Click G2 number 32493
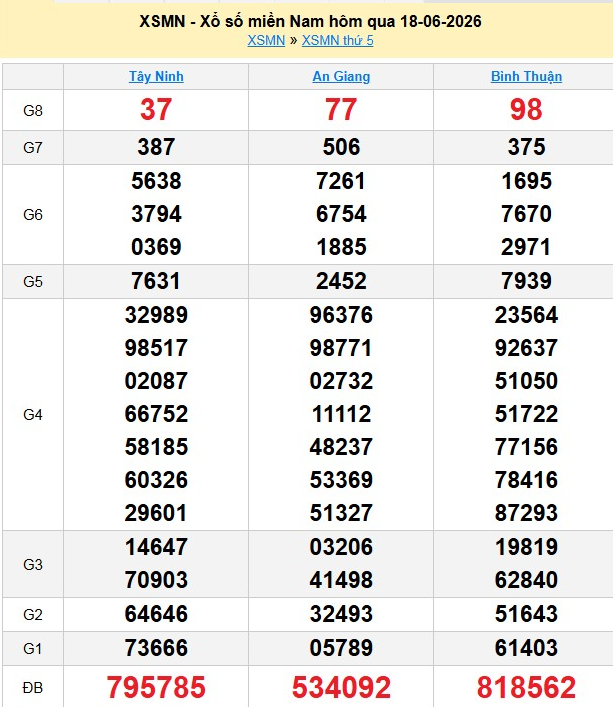613x707 pixels. tap(341, 615)
